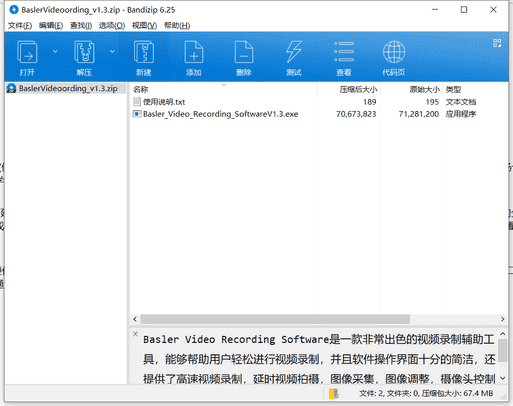Sort by the 原始大小 column header
This screenshot has height=406, width=513.
pyautogui.click(x=411, y=89)
